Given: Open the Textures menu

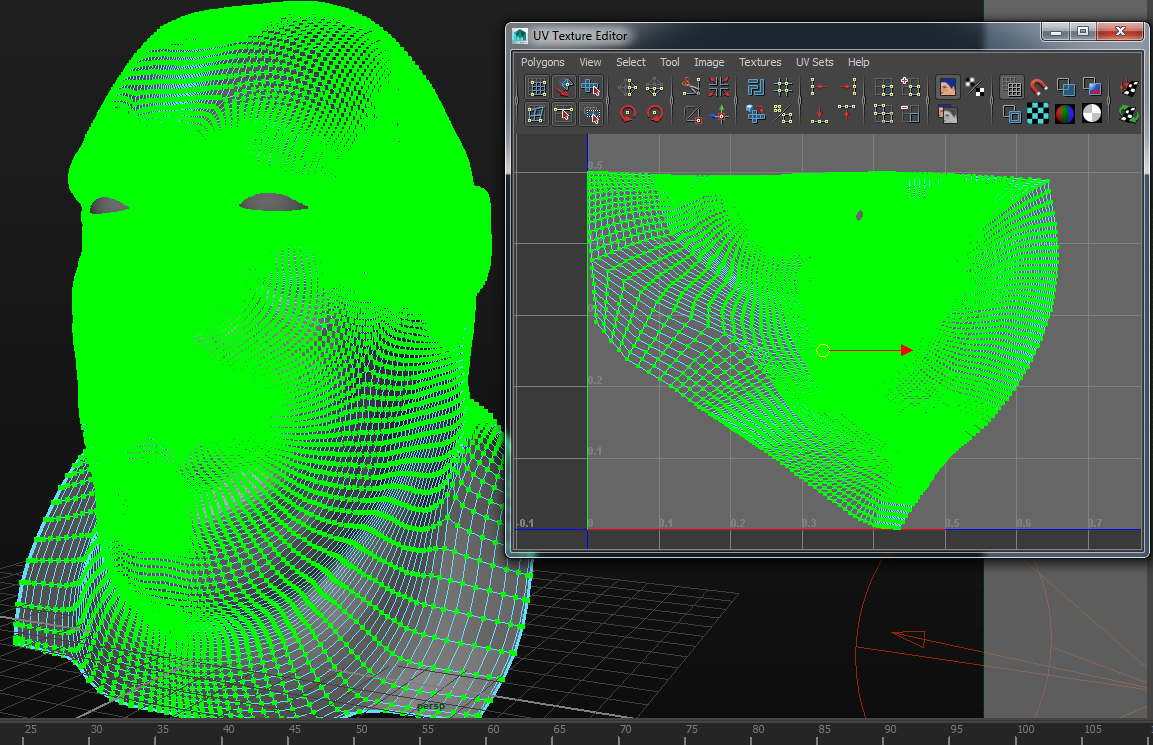Looking at the screenshot, I should tap(760, 62).
